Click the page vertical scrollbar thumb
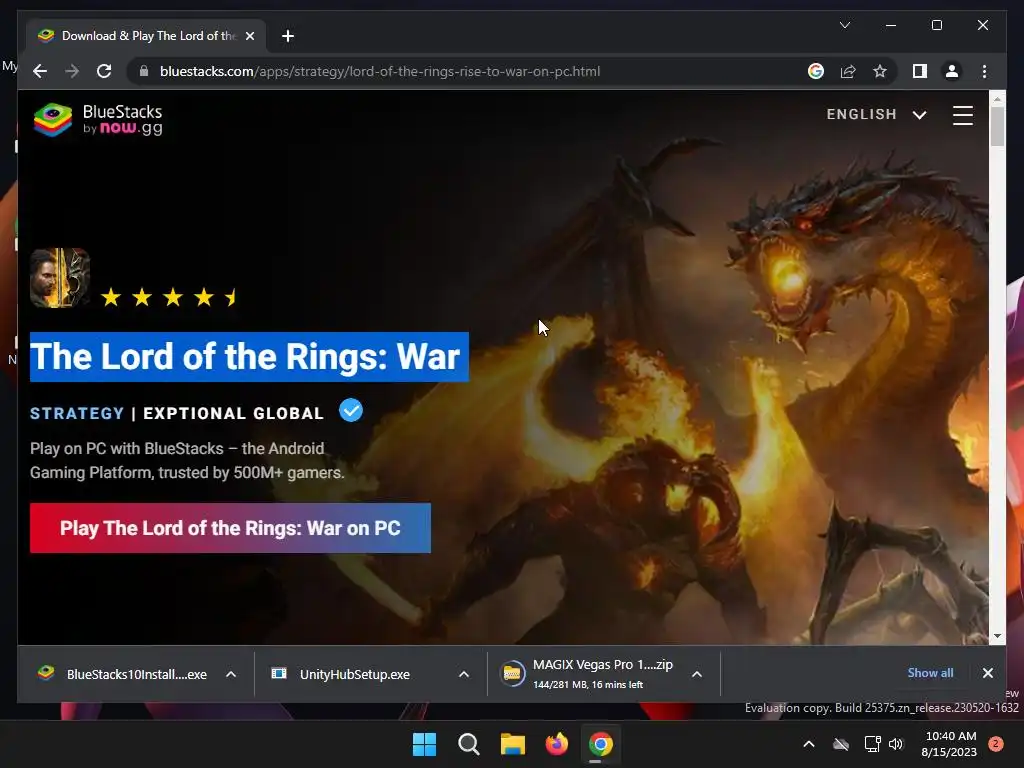Screen dimensions: 1024x768 click(997, 125)
